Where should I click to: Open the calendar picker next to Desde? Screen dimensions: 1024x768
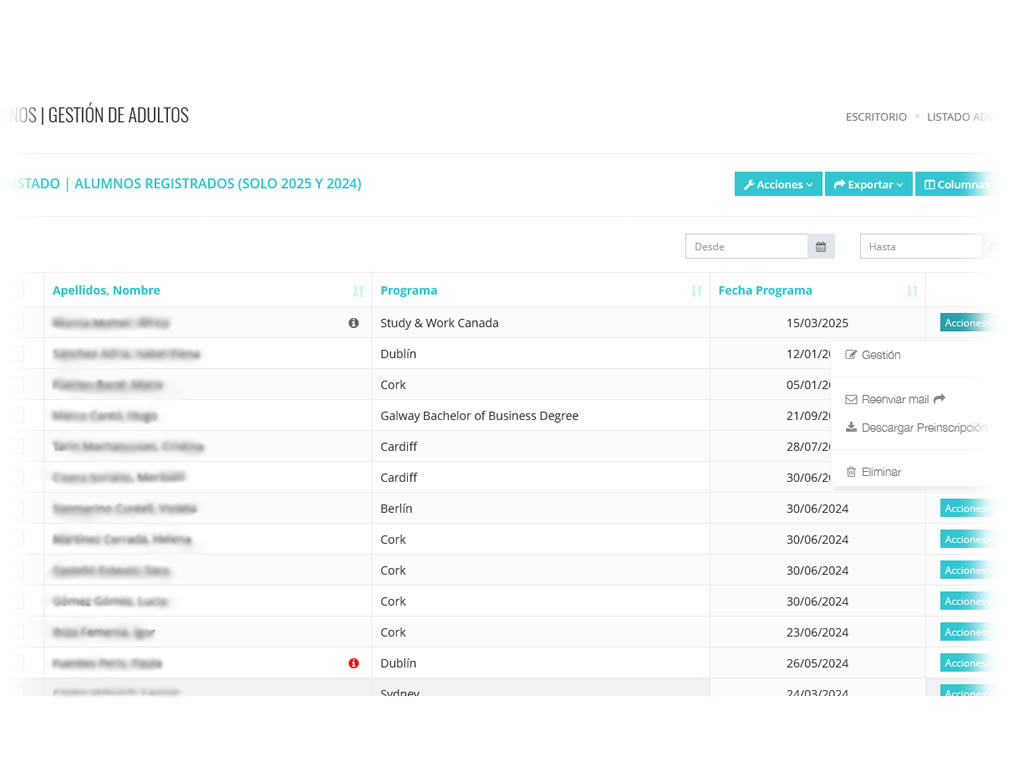pos(821,247)
